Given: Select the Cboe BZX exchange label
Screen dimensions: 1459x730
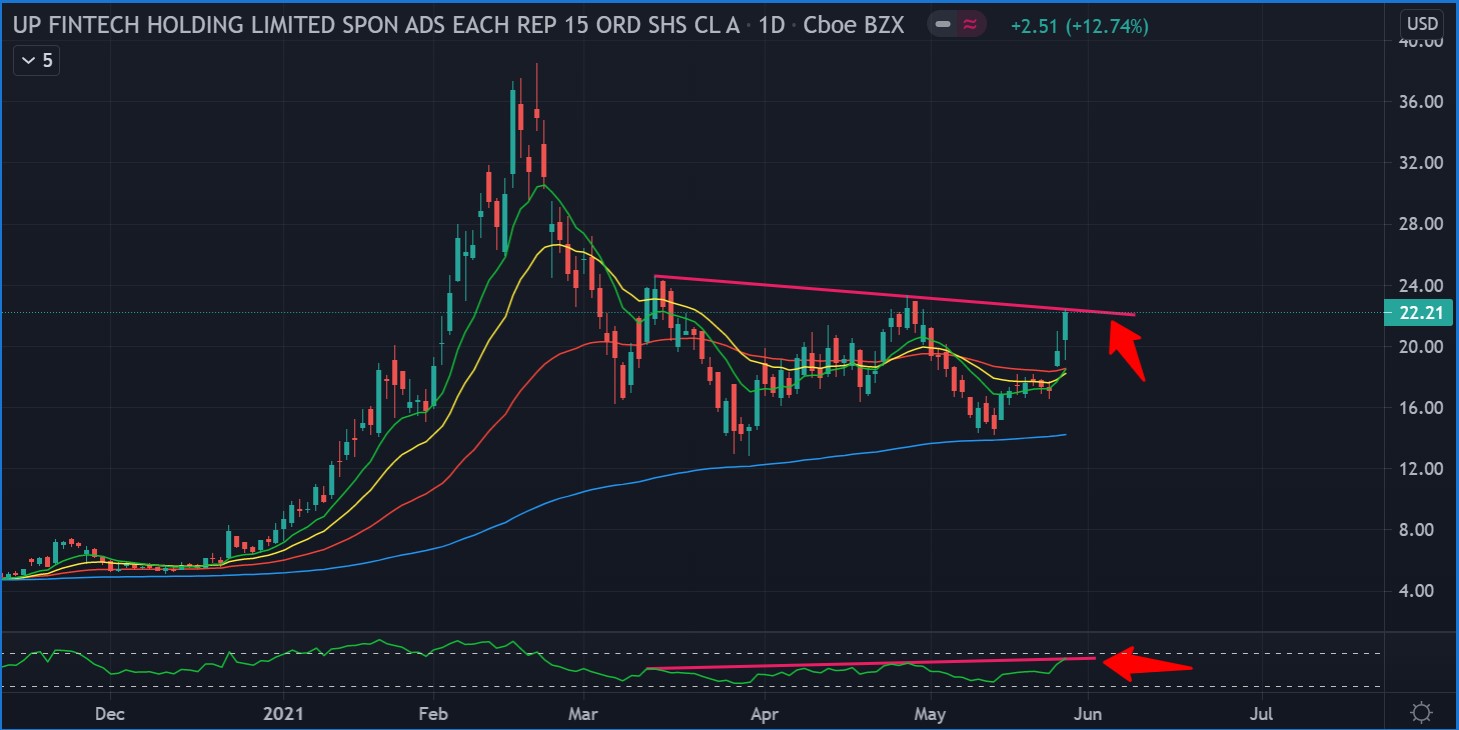Looking at the screenshot, I should click(x=853, y=25).
